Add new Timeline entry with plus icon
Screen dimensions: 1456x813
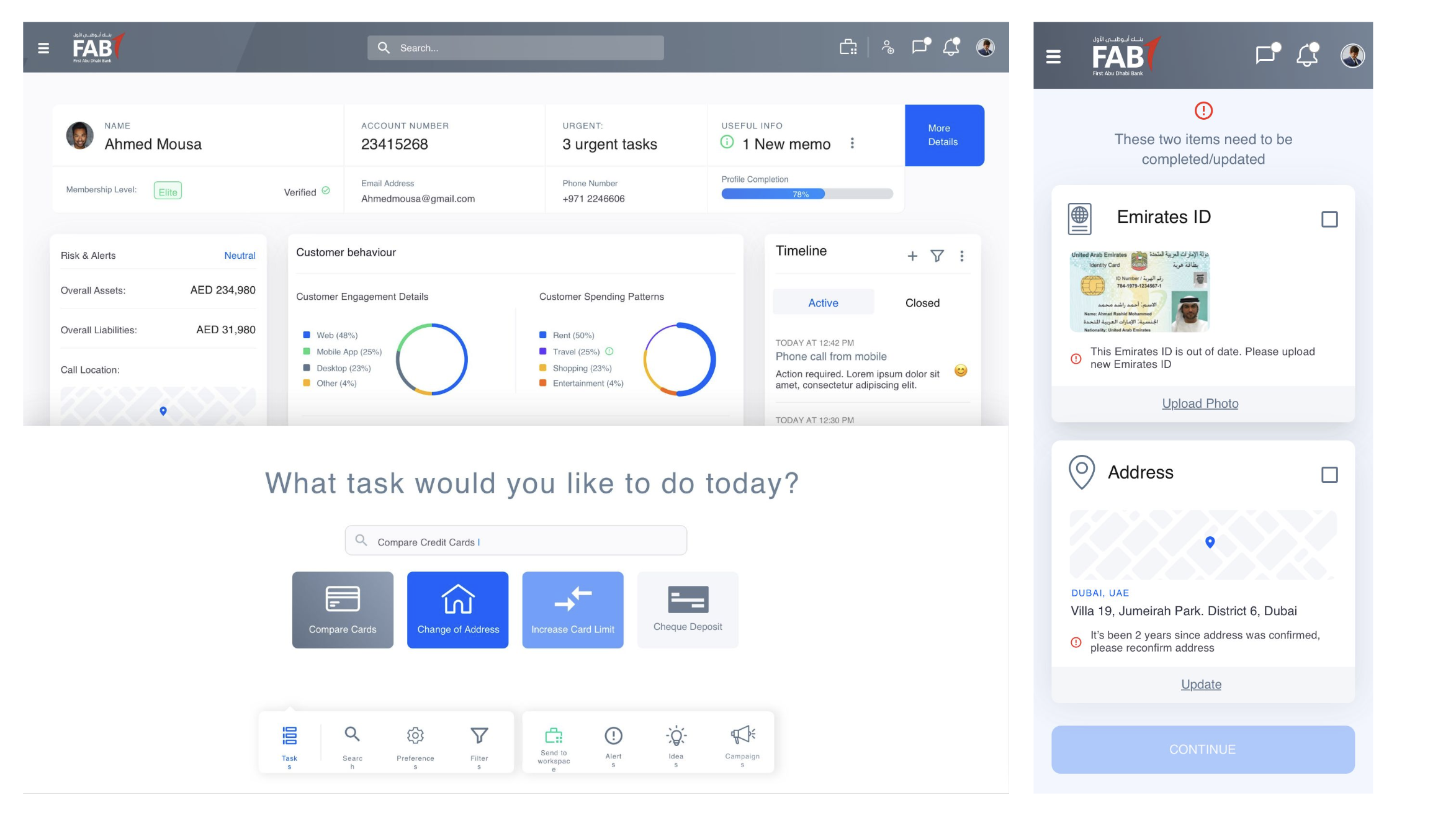coord(912,256)
